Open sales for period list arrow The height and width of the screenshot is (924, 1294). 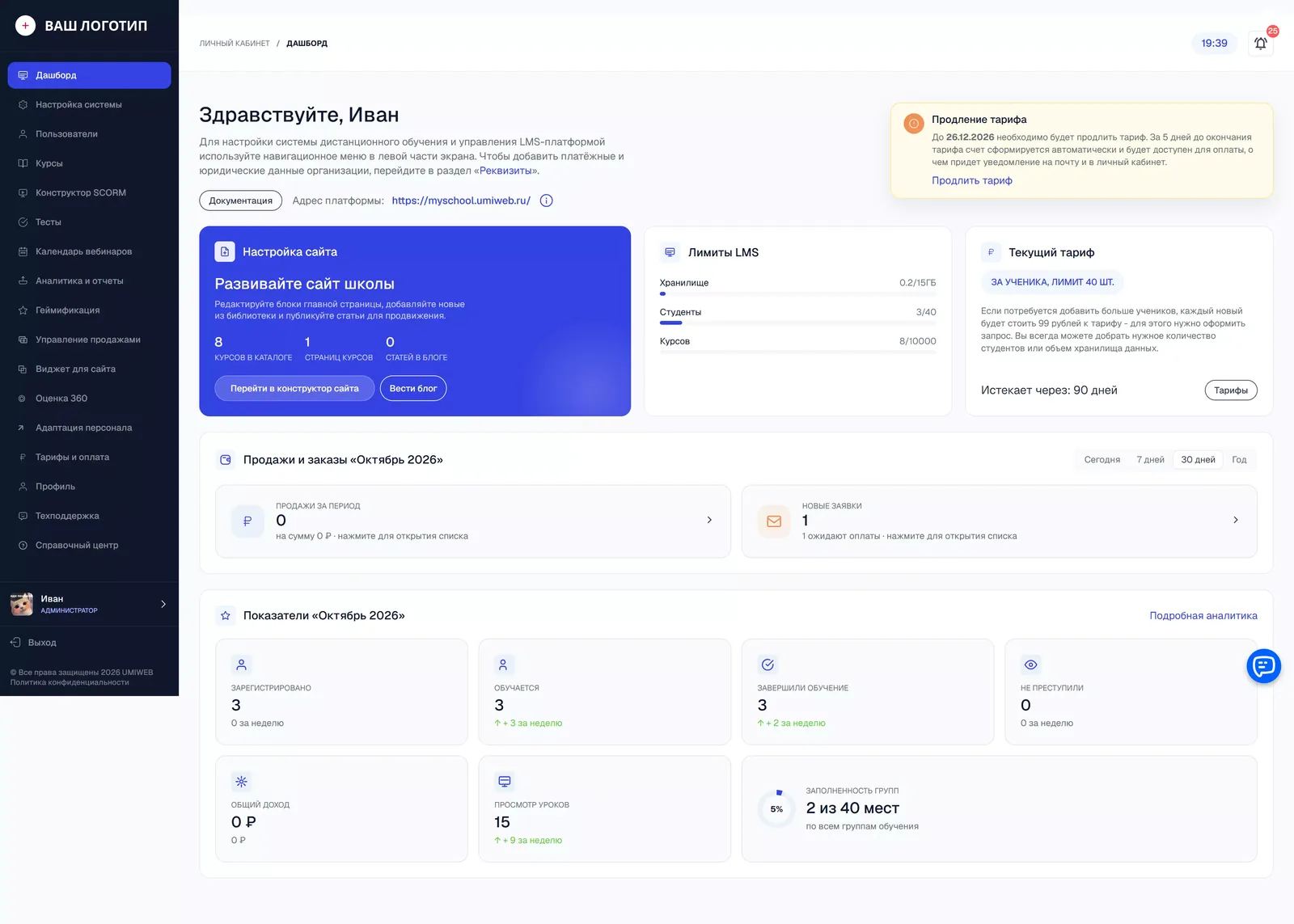pyautogui.click(x=709, y=520)
